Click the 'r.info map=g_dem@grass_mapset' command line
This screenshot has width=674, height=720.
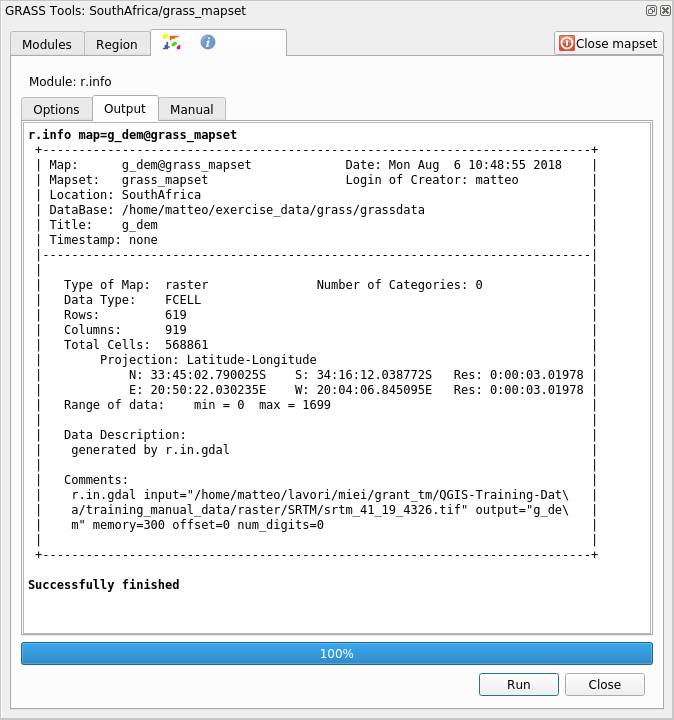click(x=132, y=135)
